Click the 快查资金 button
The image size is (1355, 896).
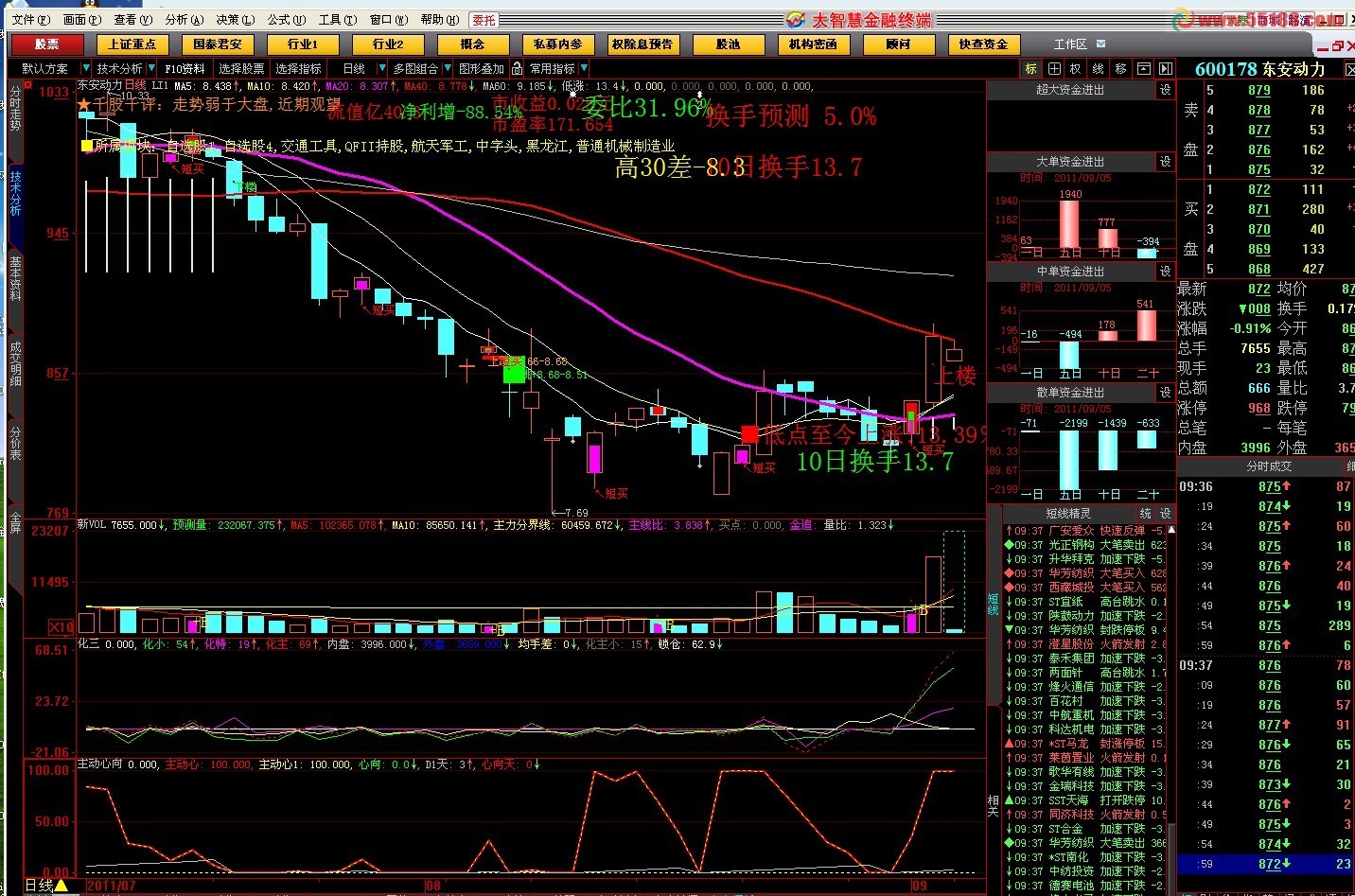click(x=983, y=44)
